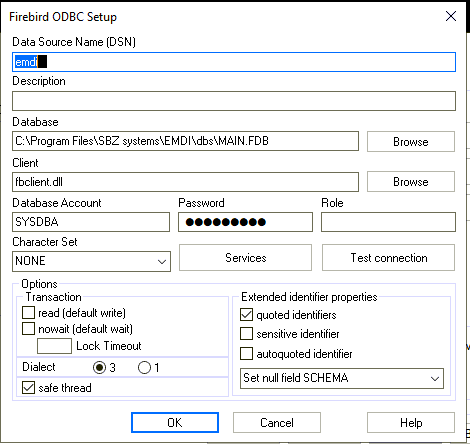This screenshot has width=470, height=445.
Task: Focus the Description text field
Action: (x=234, y=101)
